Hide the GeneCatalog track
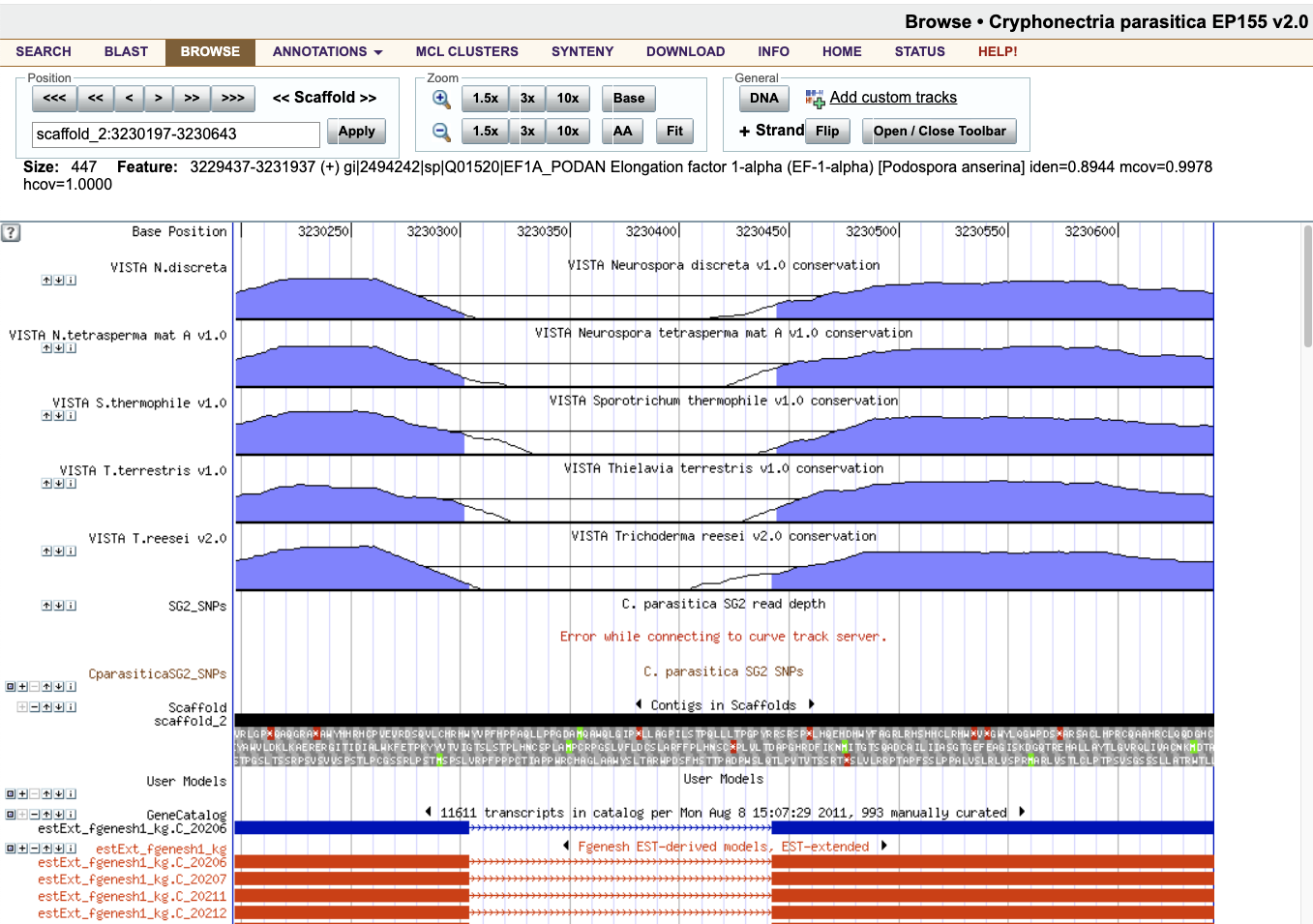1313x924 pixels. pos(11,815)
